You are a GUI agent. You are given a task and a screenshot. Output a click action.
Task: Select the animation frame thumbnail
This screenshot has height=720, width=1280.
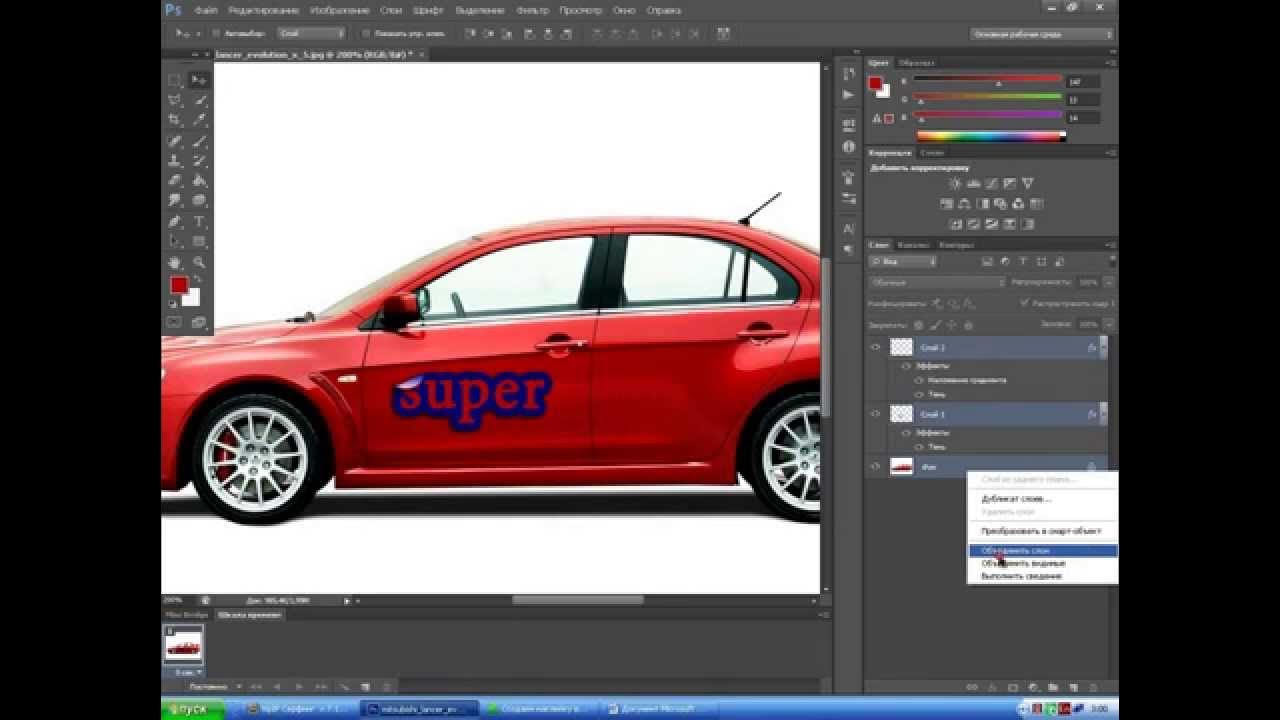(183, 647)
